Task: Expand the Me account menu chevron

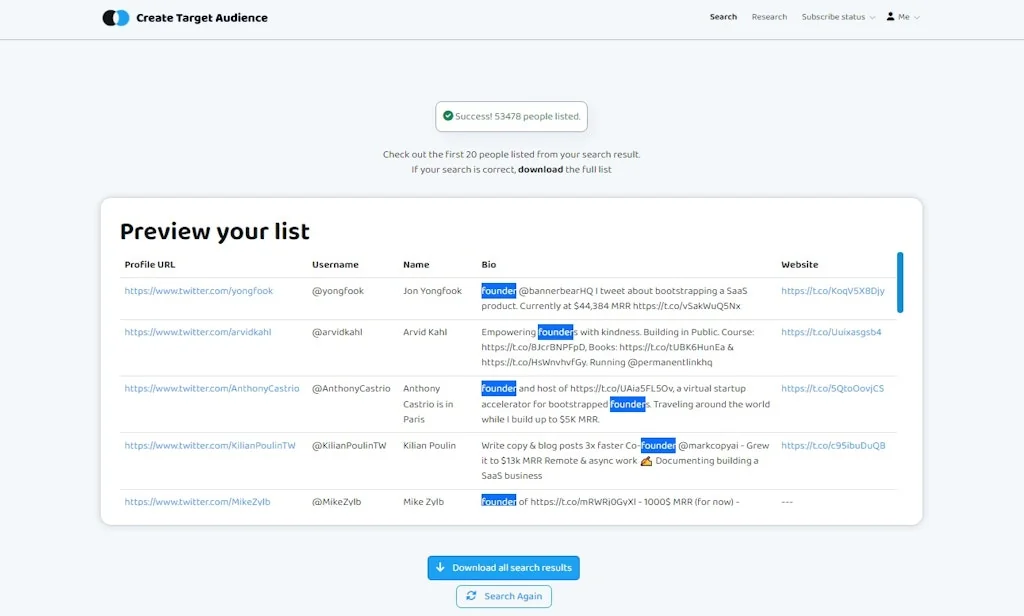Action: (916, 16)
